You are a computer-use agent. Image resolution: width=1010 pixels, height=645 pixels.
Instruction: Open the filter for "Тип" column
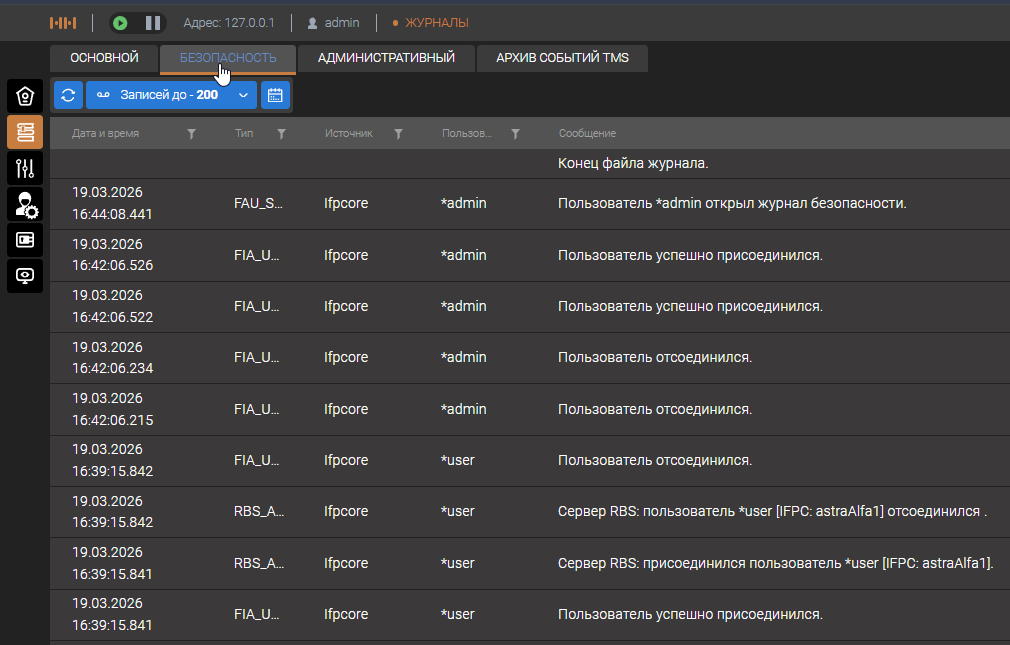[x=282, y=134]
